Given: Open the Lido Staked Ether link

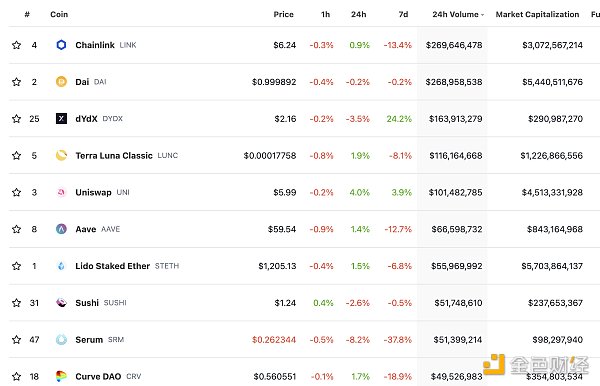Looking at the screenshot, I should pyautogui.click(x=112, y=266).
